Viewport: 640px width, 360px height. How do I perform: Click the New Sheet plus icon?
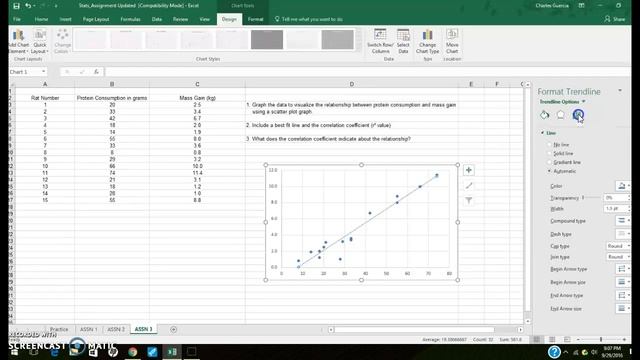(x=173, y=329)
